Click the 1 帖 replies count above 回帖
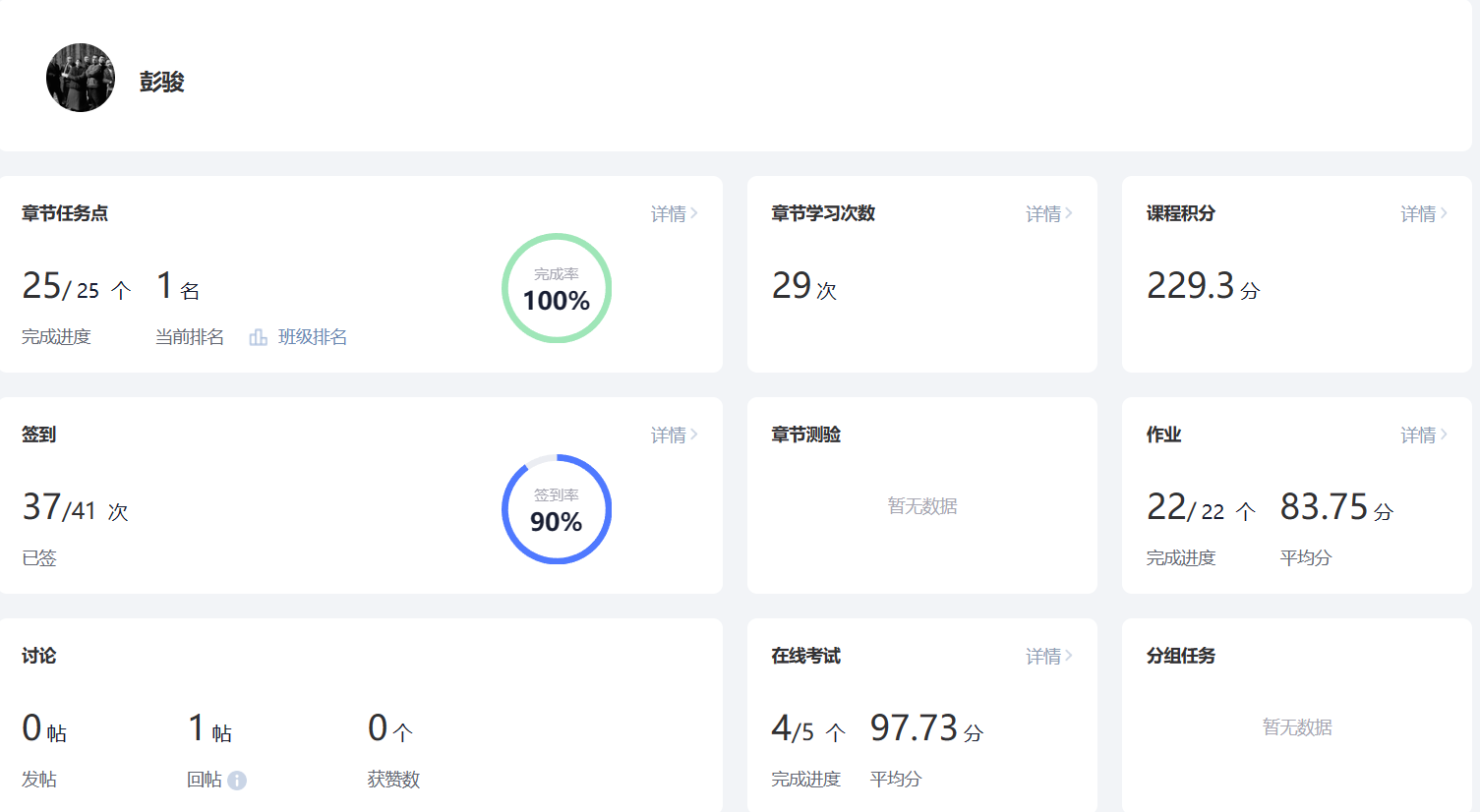This screenshot has height=812, width=1480. (x=210, y=728)
